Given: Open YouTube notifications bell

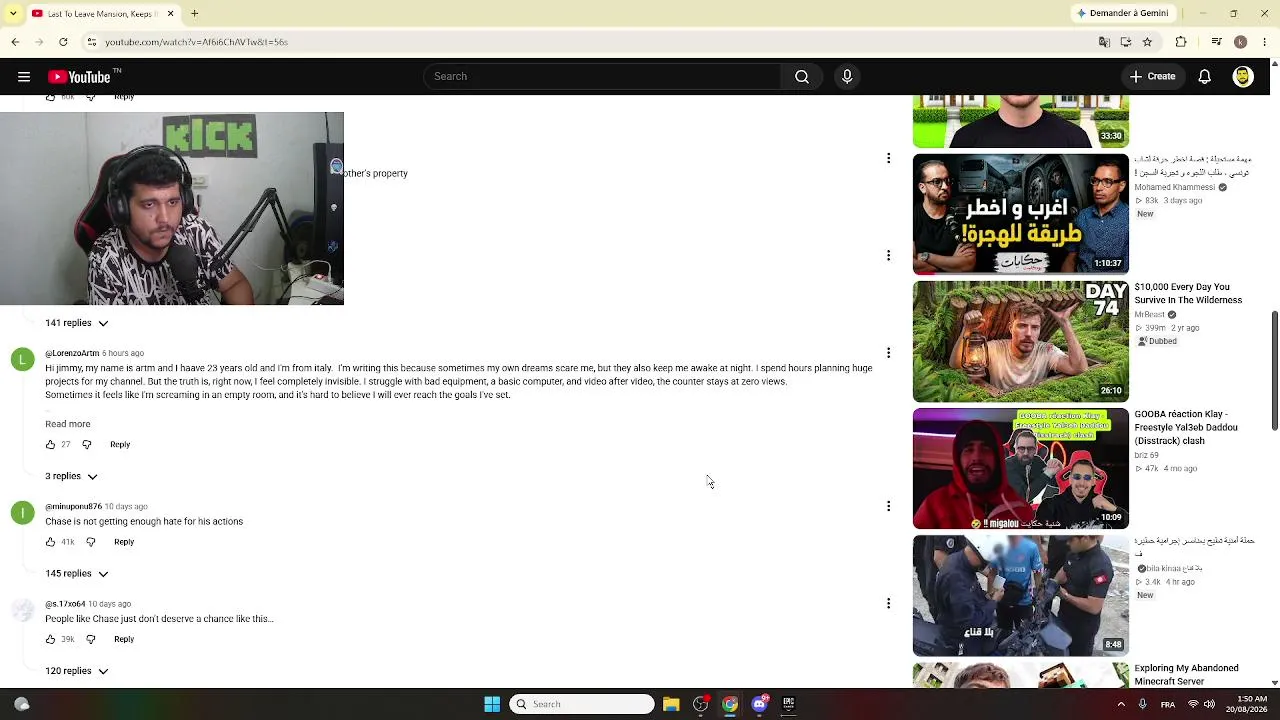Looking at the screenshot, I should coord(1205,77).
